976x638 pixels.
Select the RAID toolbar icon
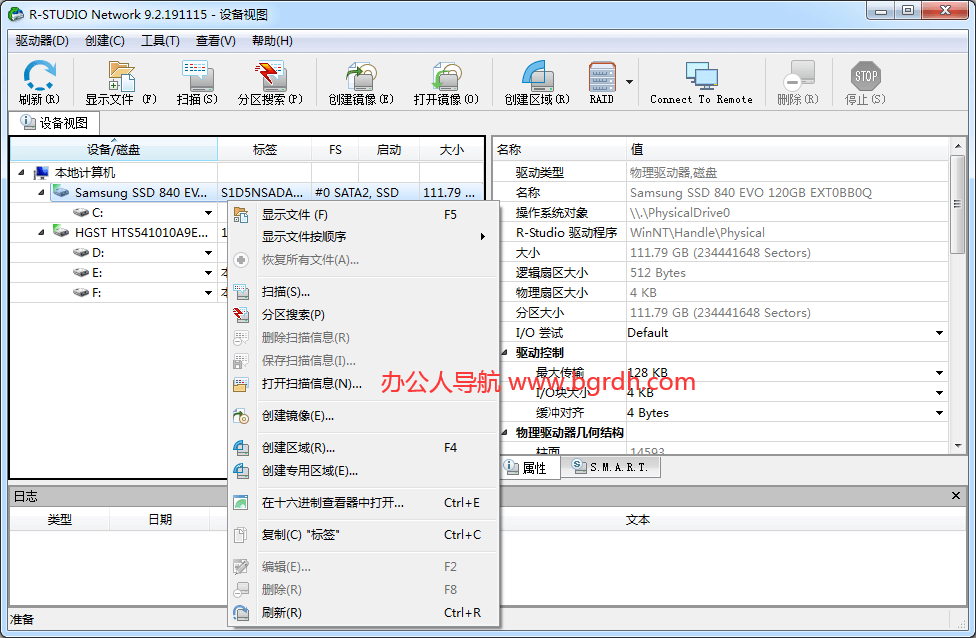tap(601, 80)
